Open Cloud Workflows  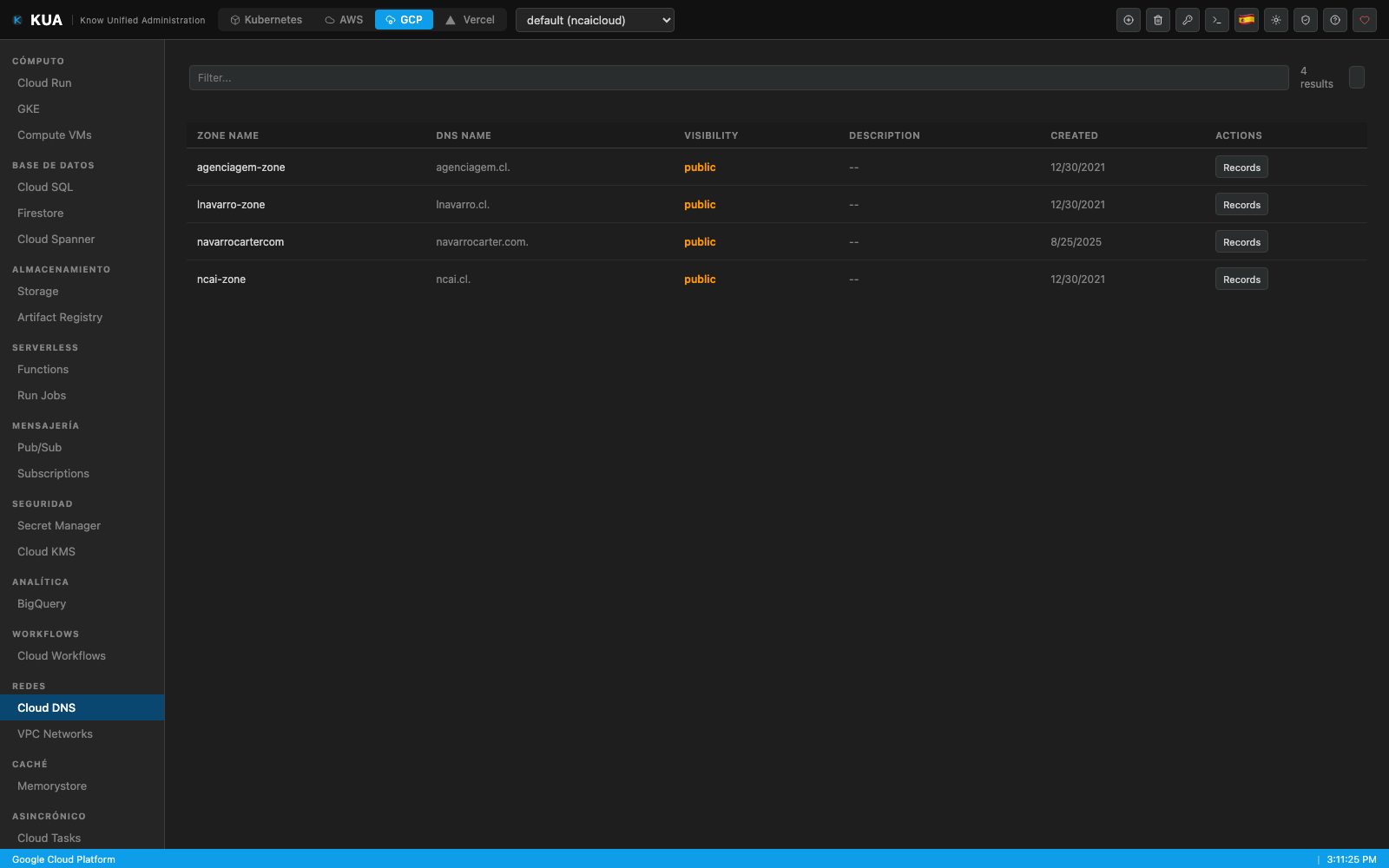[82, 655]
